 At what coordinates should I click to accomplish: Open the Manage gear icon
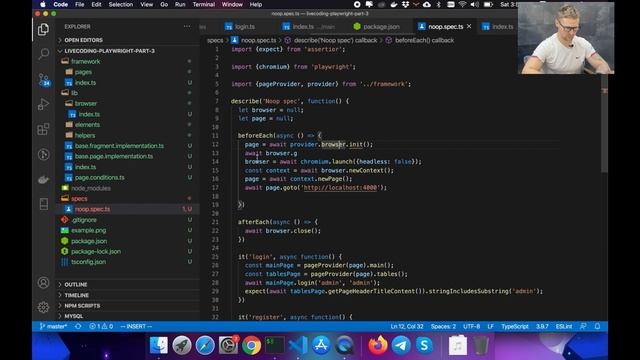click(43, 307)
